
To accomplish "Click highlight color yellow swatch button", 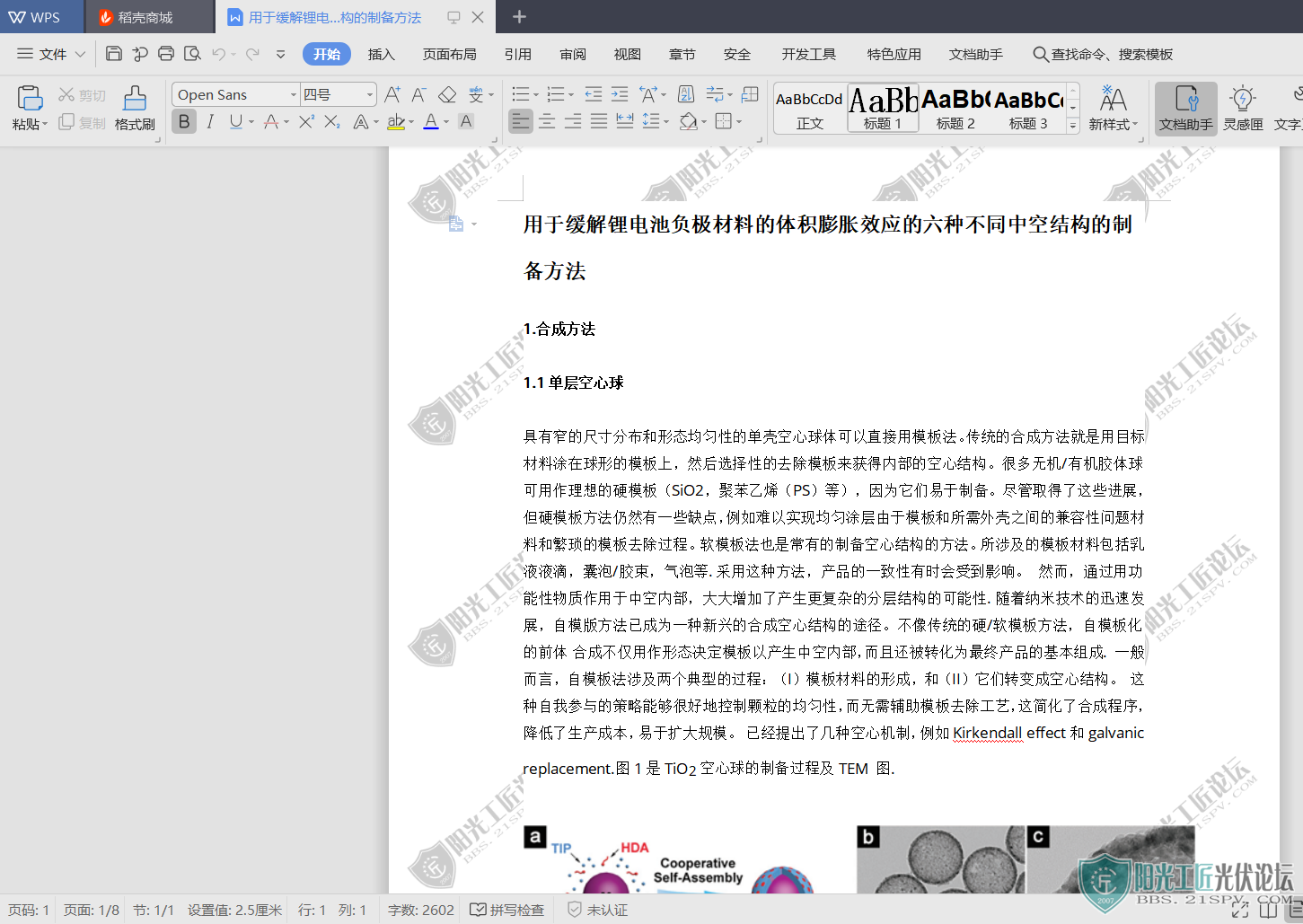I will 395,121.
